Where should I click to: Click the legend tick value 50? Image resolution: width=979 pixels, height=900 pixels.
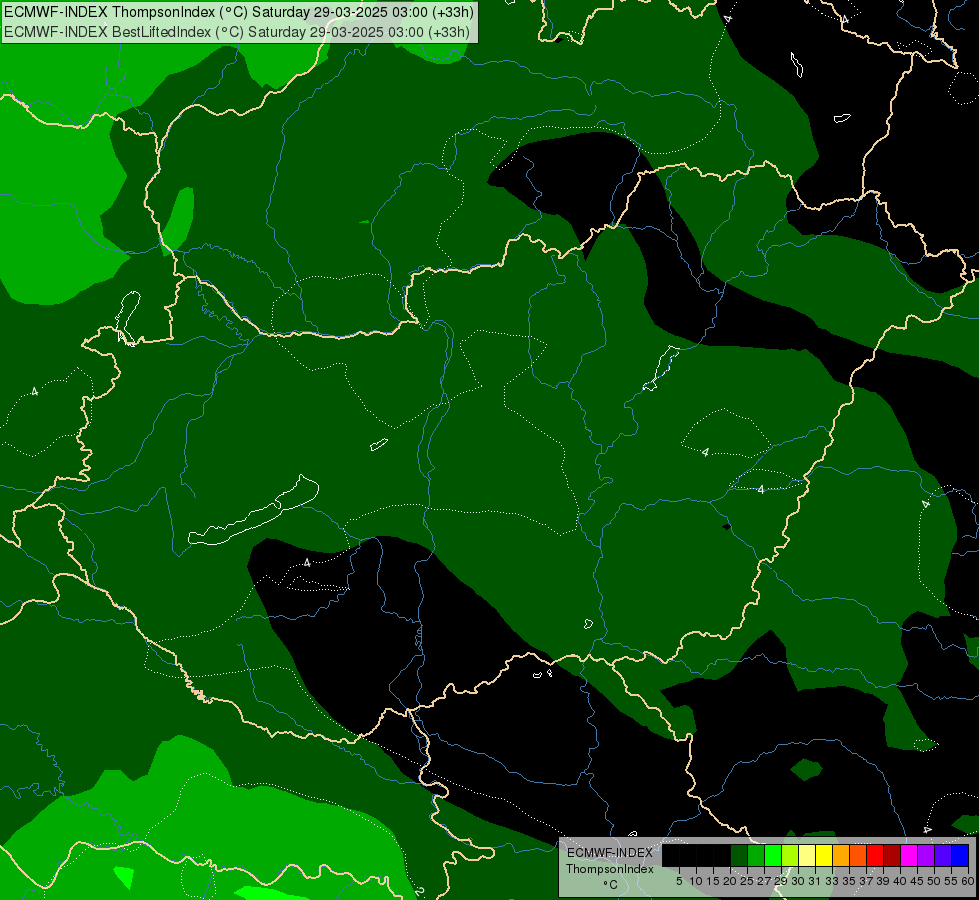pos(933,881)
